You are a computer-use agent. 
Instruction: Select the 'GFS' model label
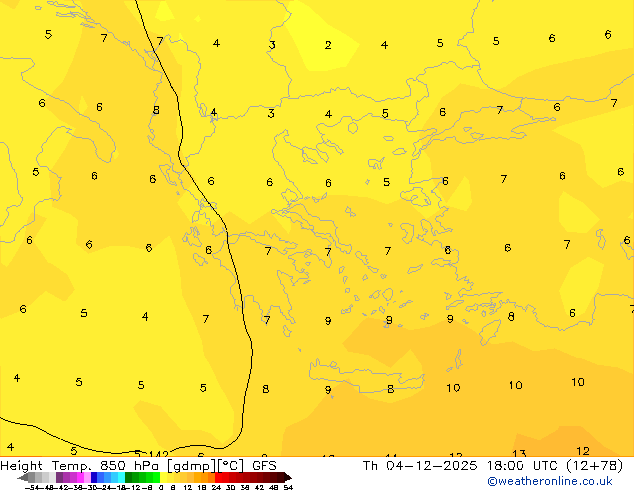[264, 466]
